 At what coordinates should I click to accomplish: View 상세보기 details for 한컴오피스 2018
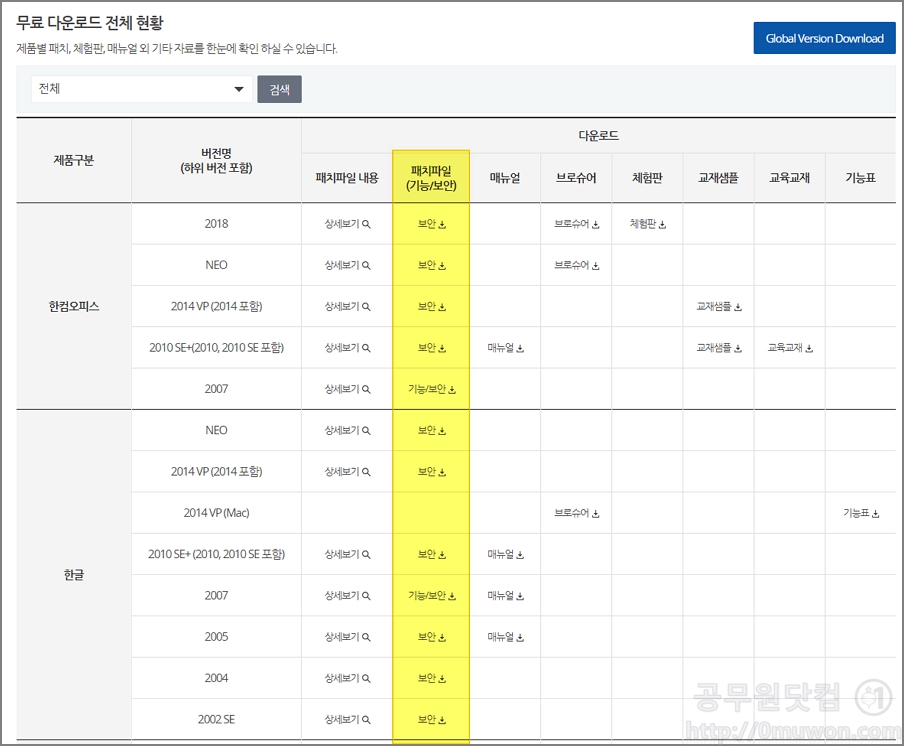tap(347, 224)
